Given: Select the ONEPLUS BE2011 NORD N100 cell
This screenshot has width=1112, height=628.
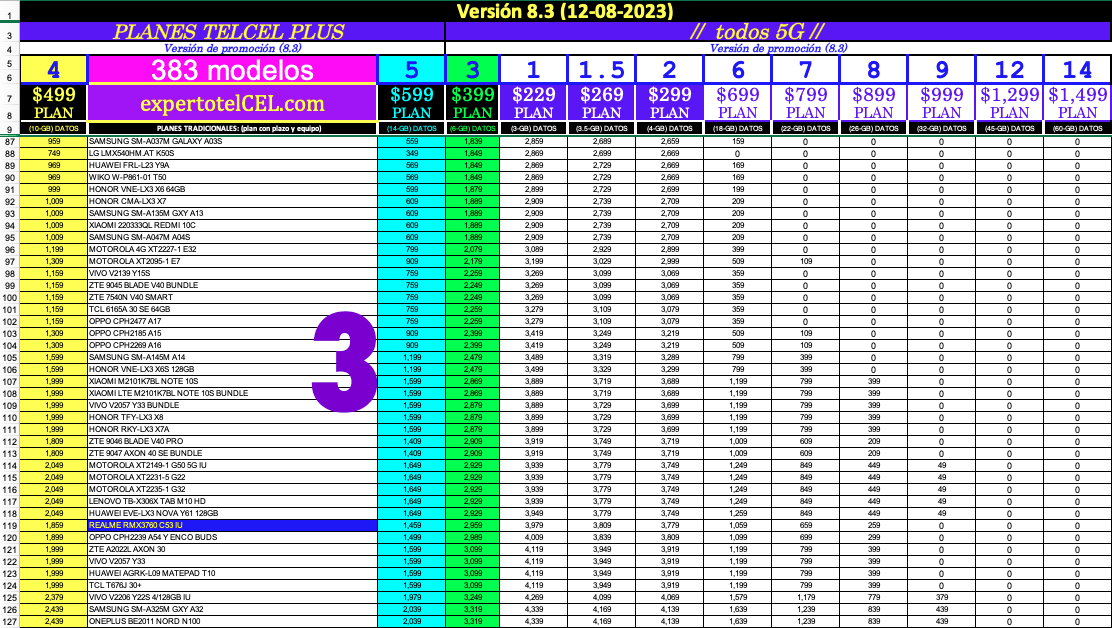Looking at the screenshot, I should 232,622.
